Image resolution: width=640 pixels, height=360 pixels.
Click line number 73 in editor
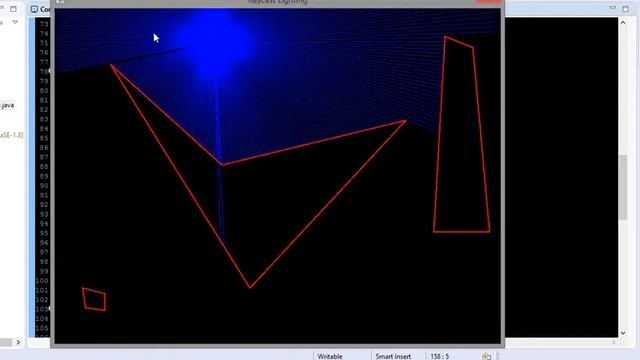point(44,24)
